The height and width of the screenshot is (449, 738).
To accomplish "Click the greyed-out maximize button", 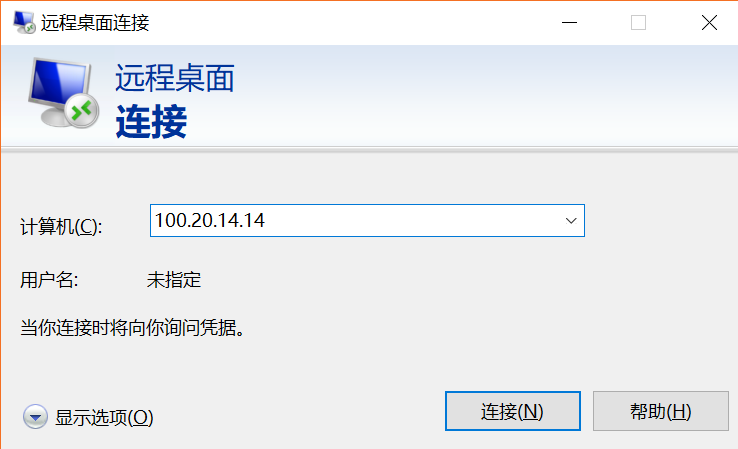I will point(638,22).
